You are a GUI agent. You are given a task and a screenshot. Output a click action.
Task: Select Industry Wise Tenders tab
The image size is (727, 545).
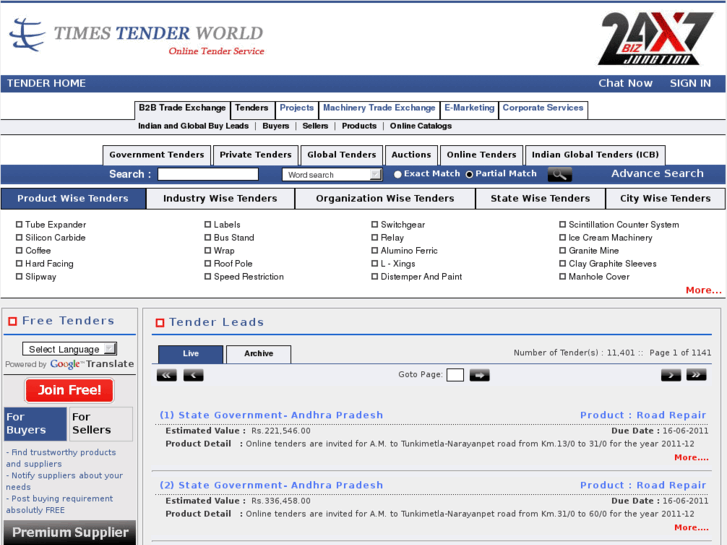[220, 199]
